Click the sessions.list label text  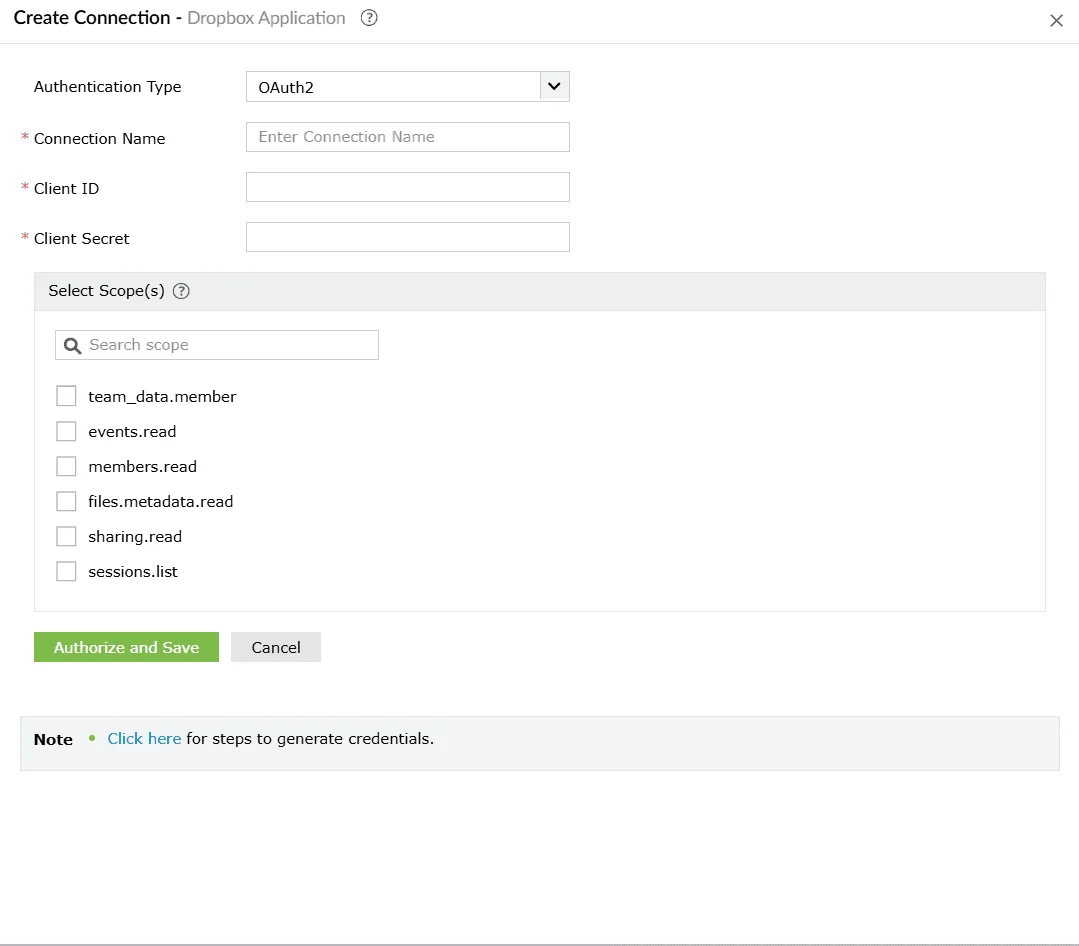pyautogui.click(x=133, y=572)
